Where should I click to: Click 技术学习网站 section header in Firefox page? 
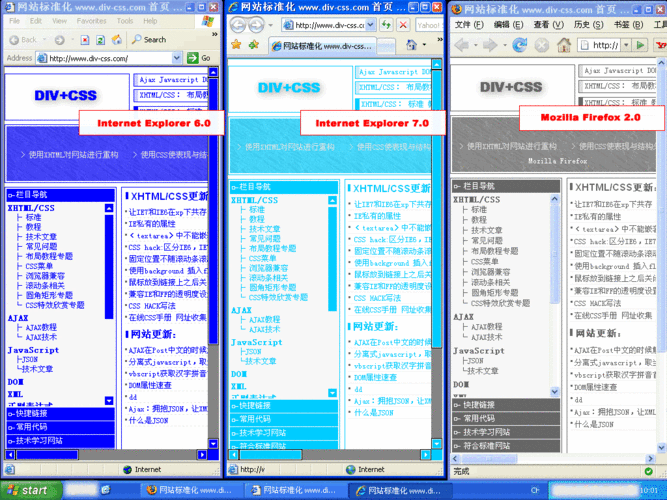[506, 432]
